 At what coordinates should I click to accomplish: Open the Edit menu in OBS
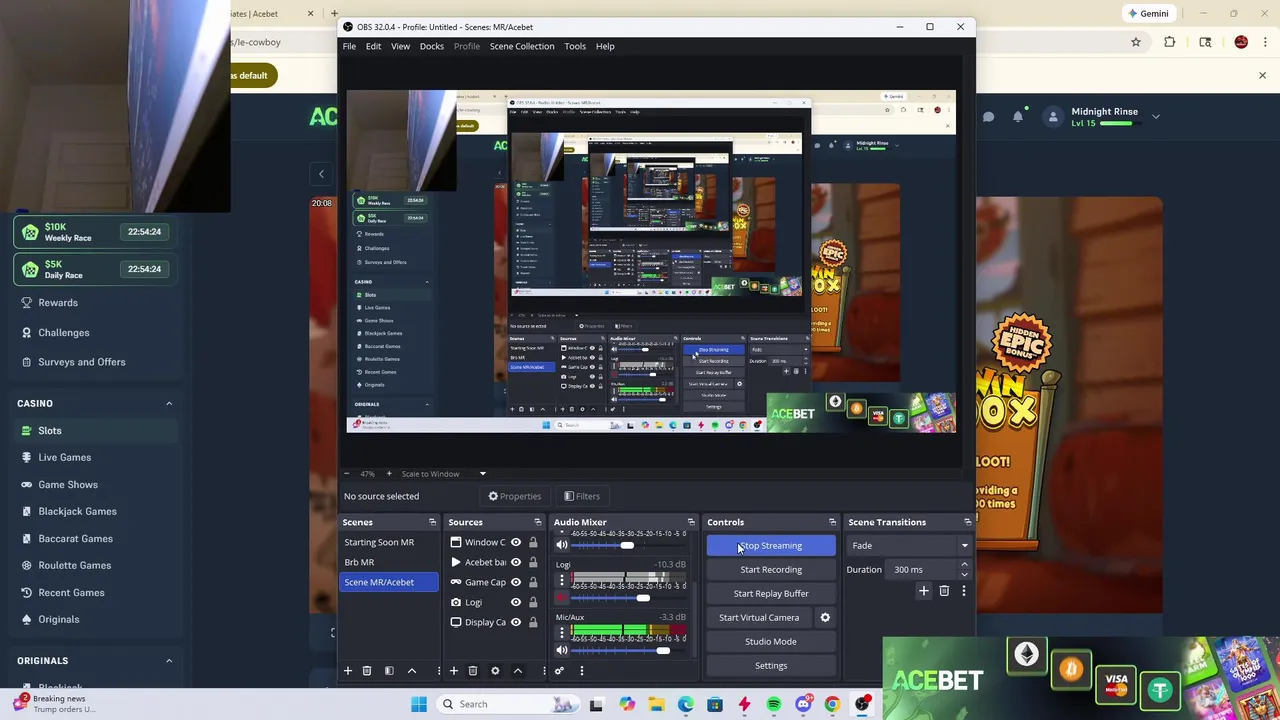(x=373, y=46)
